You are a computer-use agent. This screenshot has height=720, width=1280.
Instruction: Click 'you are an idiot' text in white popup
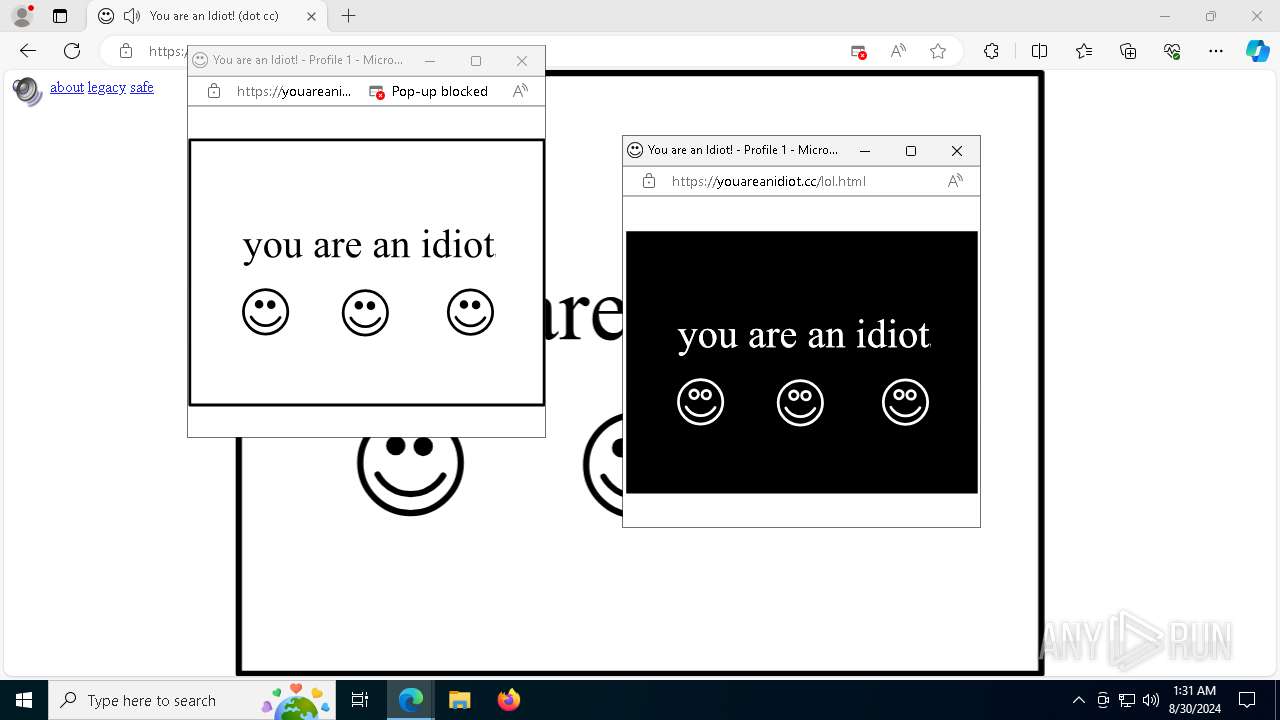tap(369, 245)
